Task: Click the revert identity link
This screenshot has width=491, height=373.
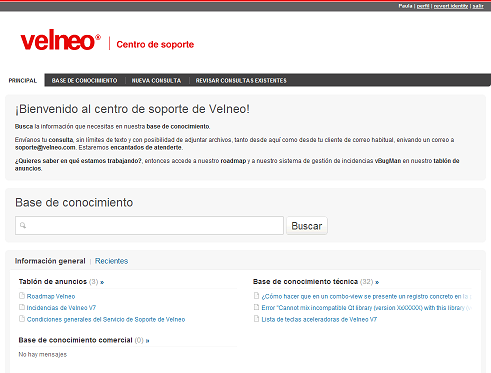Action: coord(451,6)
